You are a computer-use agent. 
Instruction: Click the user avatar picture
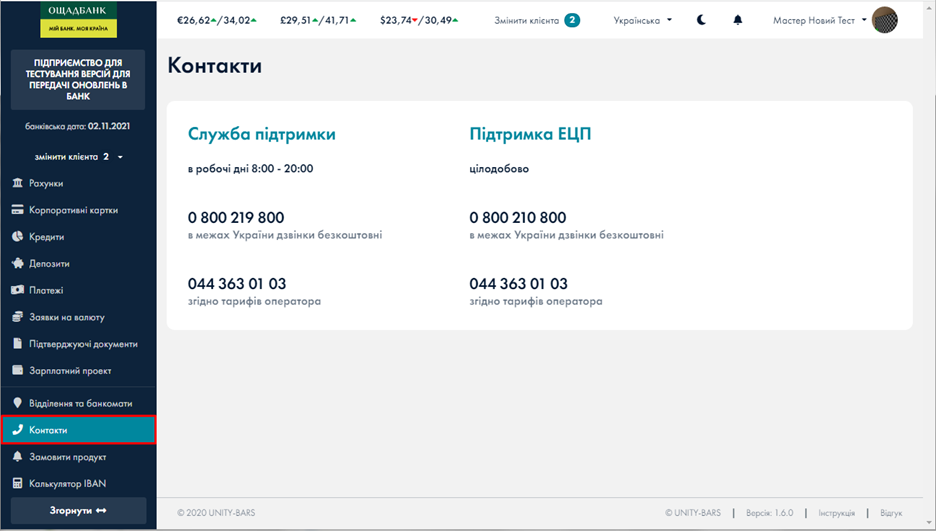pyautogui.click(x=885, y=20)
